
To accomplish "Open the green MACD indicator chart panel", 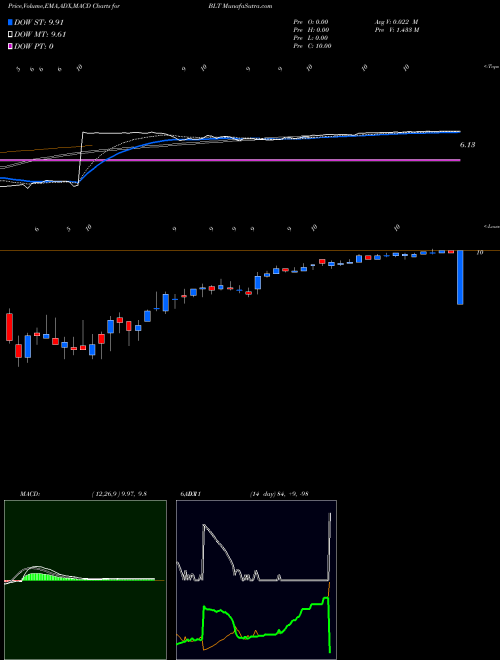I will point(85,580).
